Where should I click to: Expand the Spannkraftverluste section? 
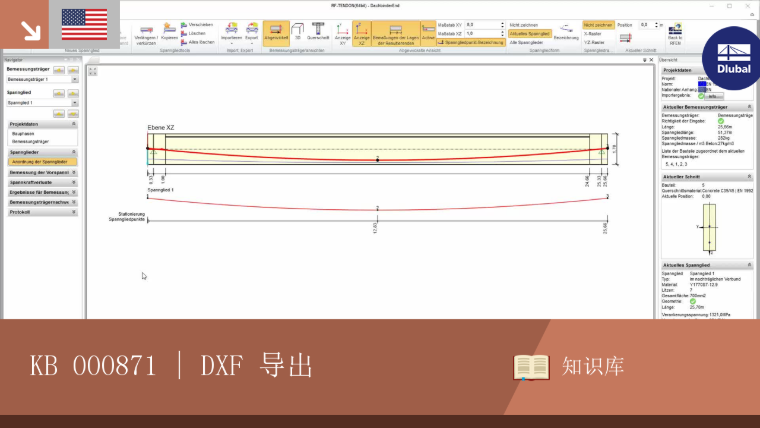point(43,182)
